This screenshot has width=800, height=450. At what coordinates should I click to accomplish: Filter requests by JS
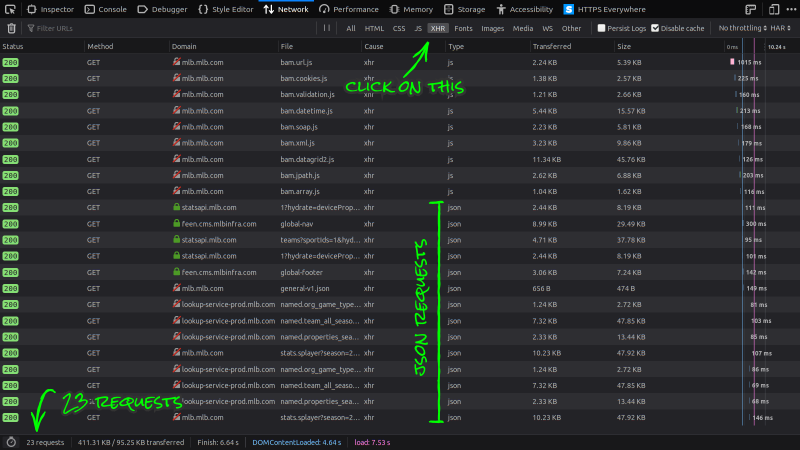[x=418, y=28]
